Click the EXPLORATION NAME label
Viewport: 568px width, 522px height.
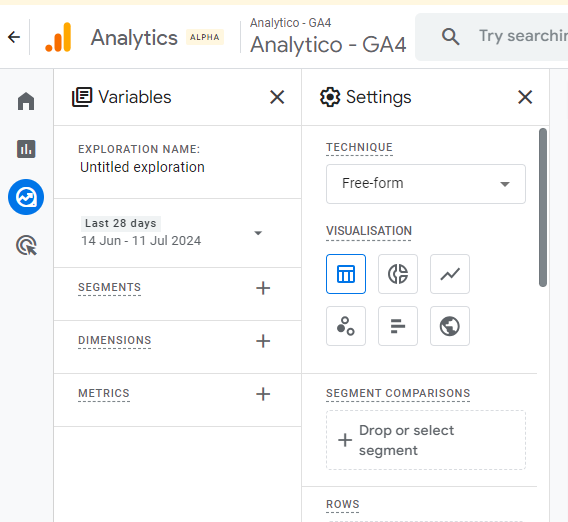pyautogui.click(x=139, y=149)
